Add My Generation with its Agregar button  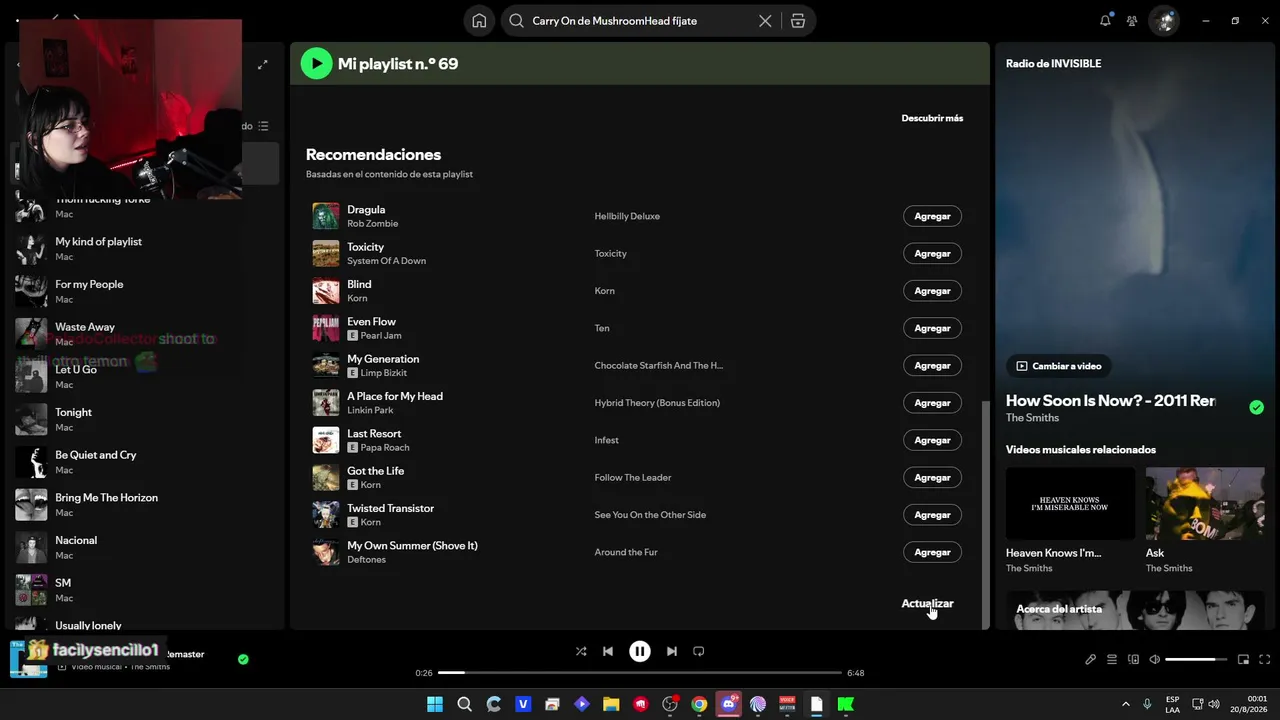[x=932, y=365]
